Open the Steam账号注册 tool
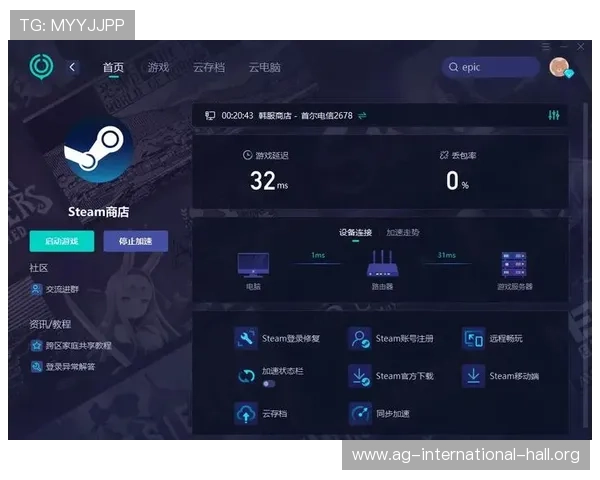The height and width of the screenshot is (480, 600). click(391, 339)
